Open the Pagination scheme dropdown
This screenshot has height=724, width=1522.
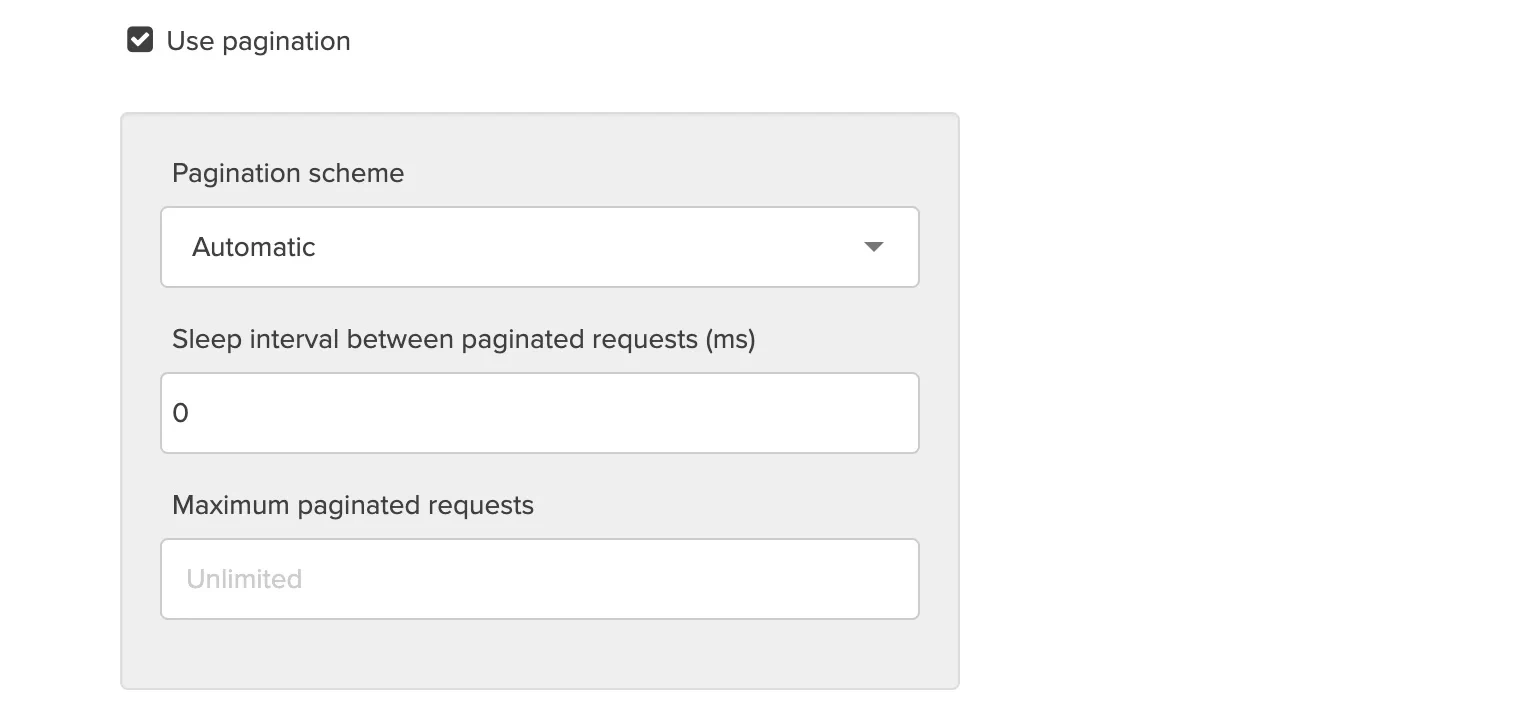point(540,246)
